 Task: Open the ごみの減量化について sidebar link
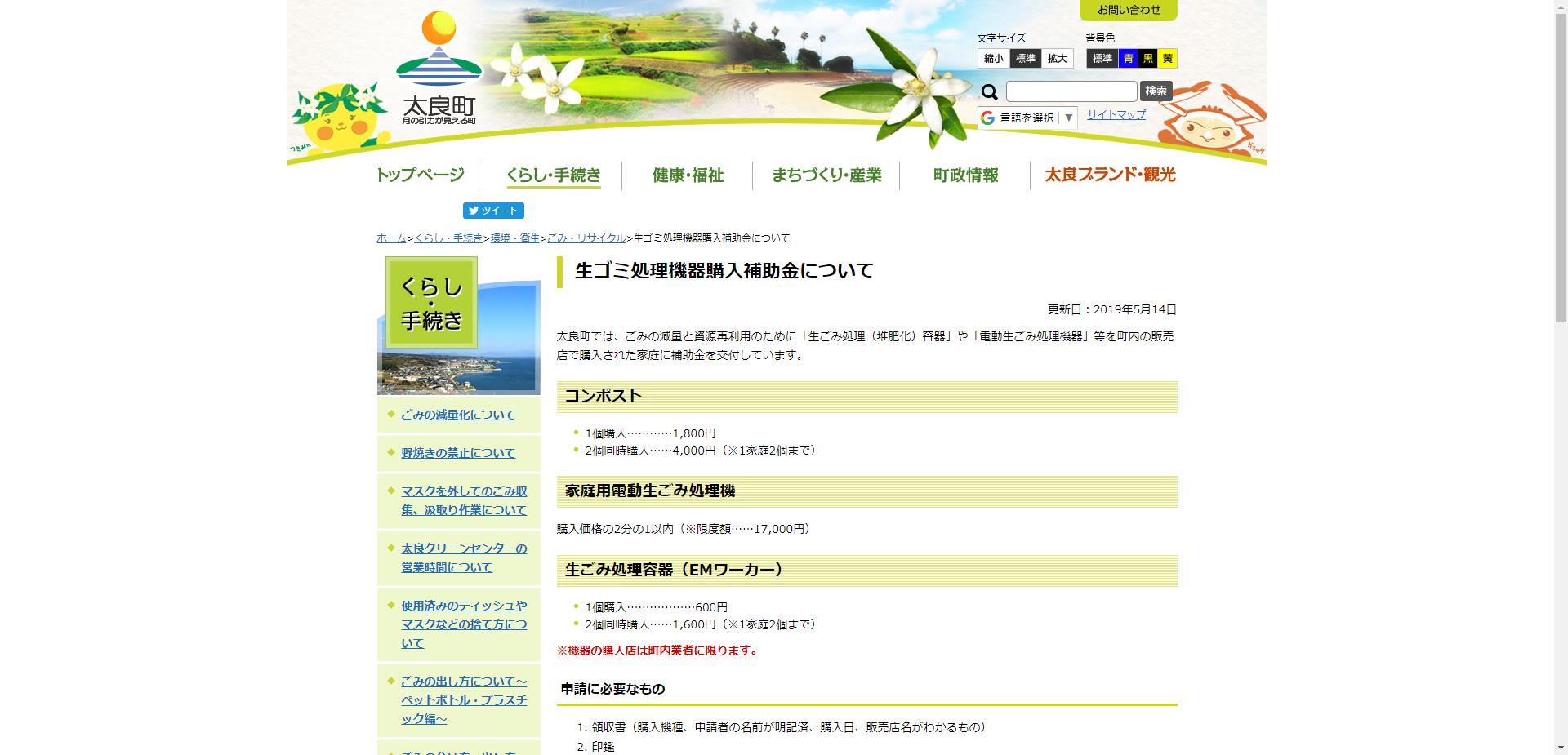tap(457, 414)
